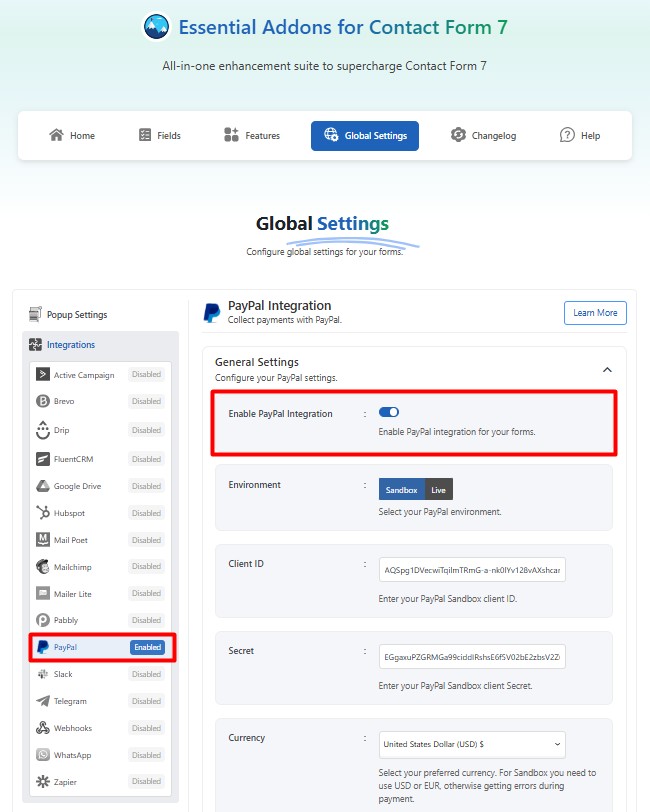Click the WhatsApp icon
650x812 pixels.
(x=43, y=755)
